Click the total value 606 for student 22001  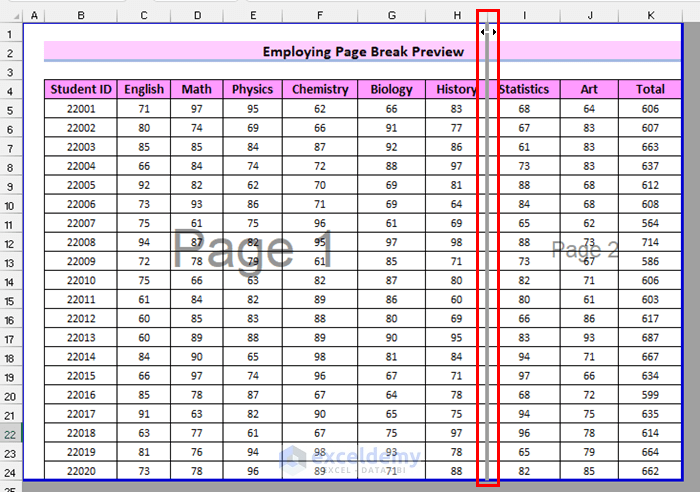tap(650, 108)
